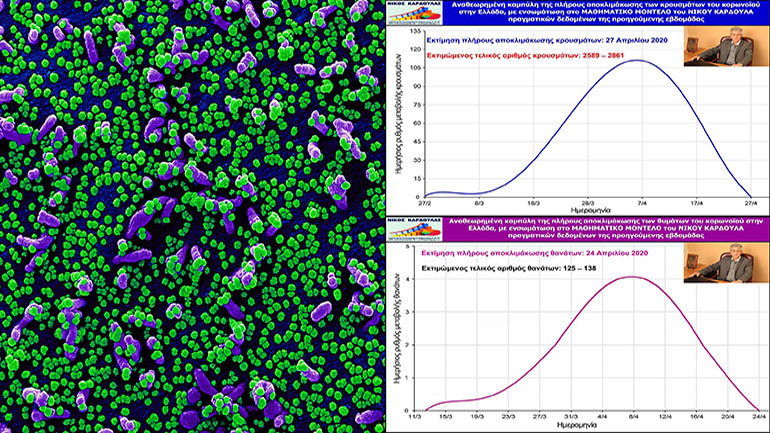
Task: Click the 7/4 date label on the cases chart
Action: [x=642, y=201]
